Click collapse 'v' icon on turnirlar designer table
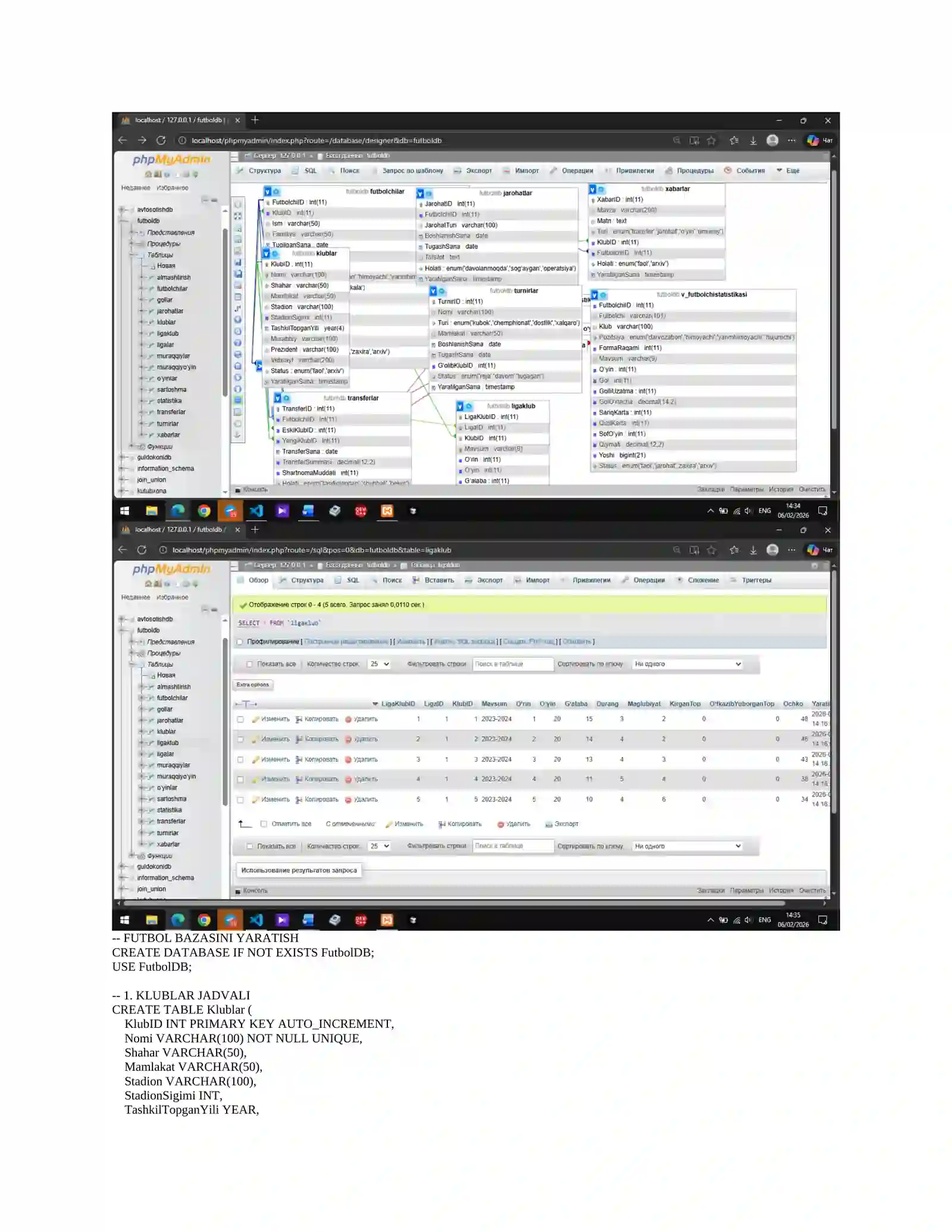 (x=433, y=291)
